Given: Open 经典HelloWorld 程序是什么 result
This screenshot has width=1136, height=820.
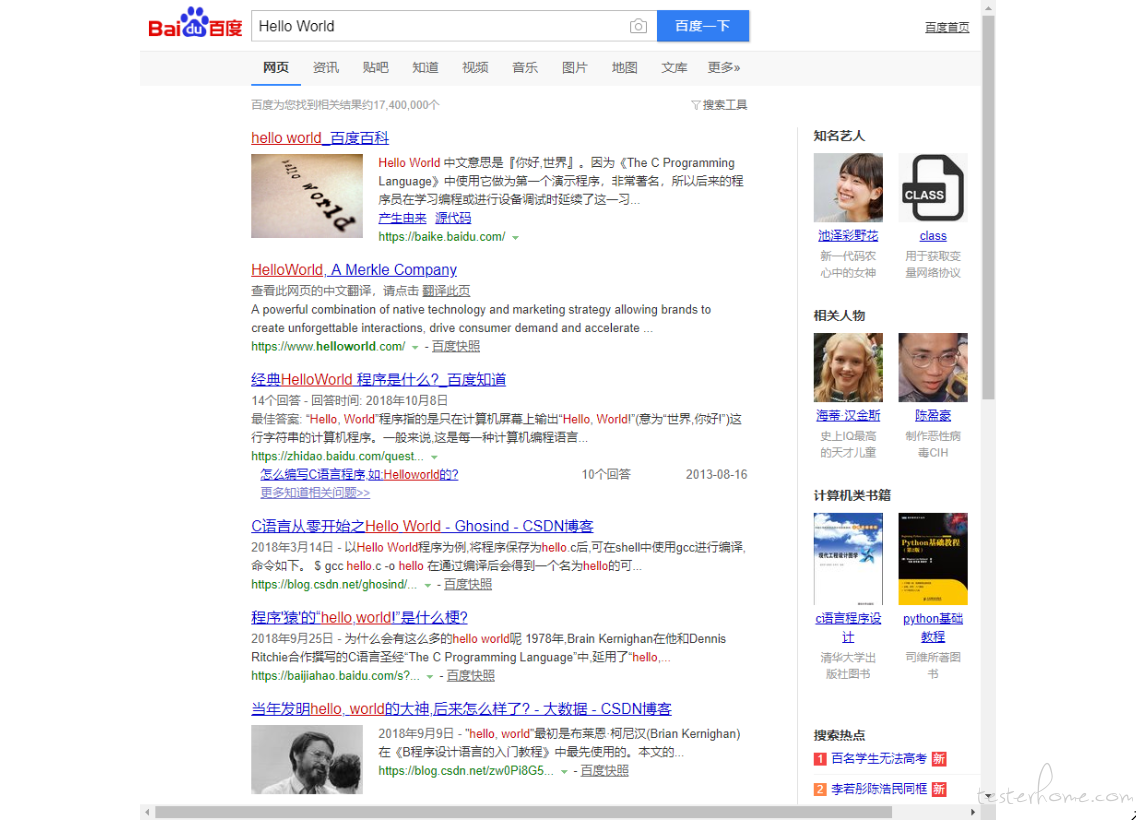Looking at the screenshot, I should [x=378, y=380].
